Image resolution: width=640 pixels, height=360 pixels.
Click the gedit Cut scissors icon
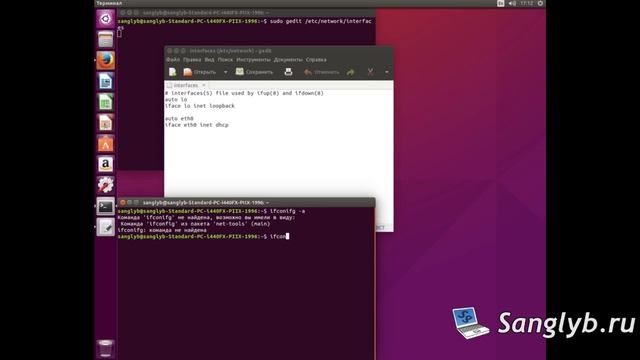pyautogui.click(x=370, y=72)
